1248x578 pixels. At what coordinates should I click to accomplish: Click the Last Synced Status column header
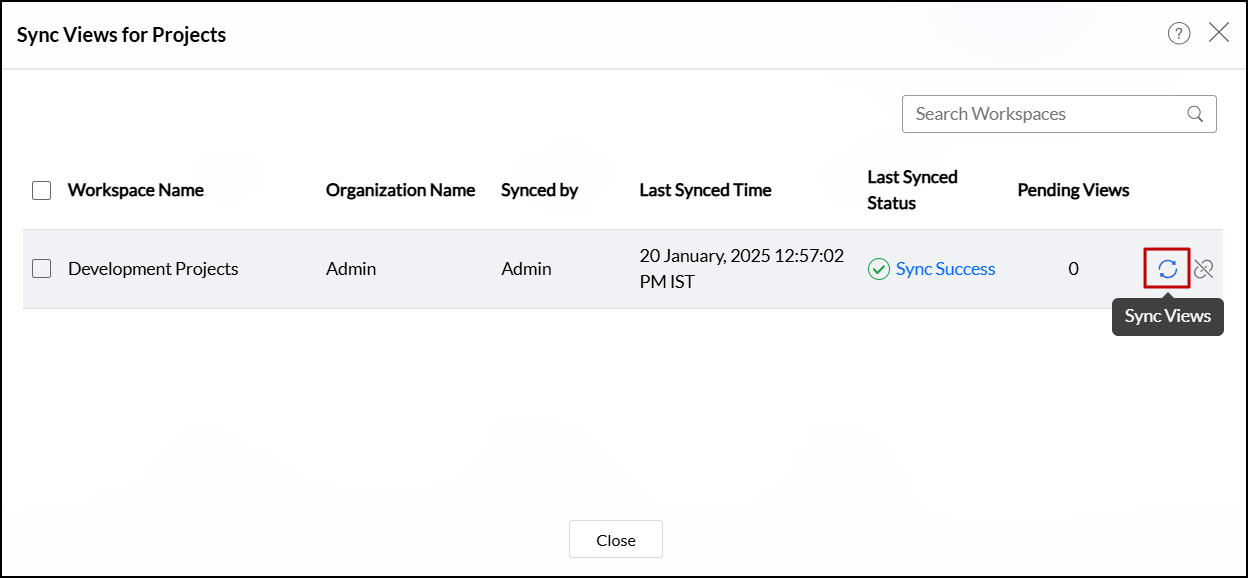[912, 190]
